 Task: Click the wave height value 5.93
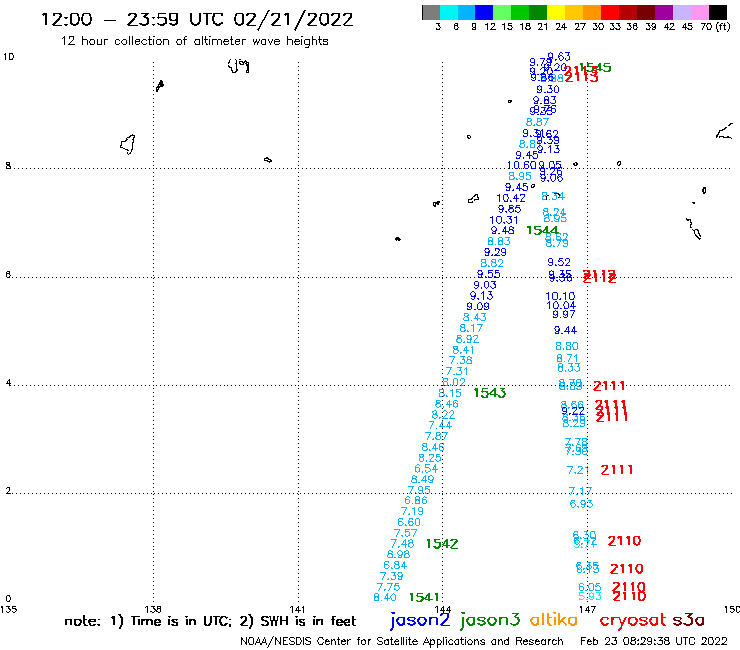click(590, 597)
